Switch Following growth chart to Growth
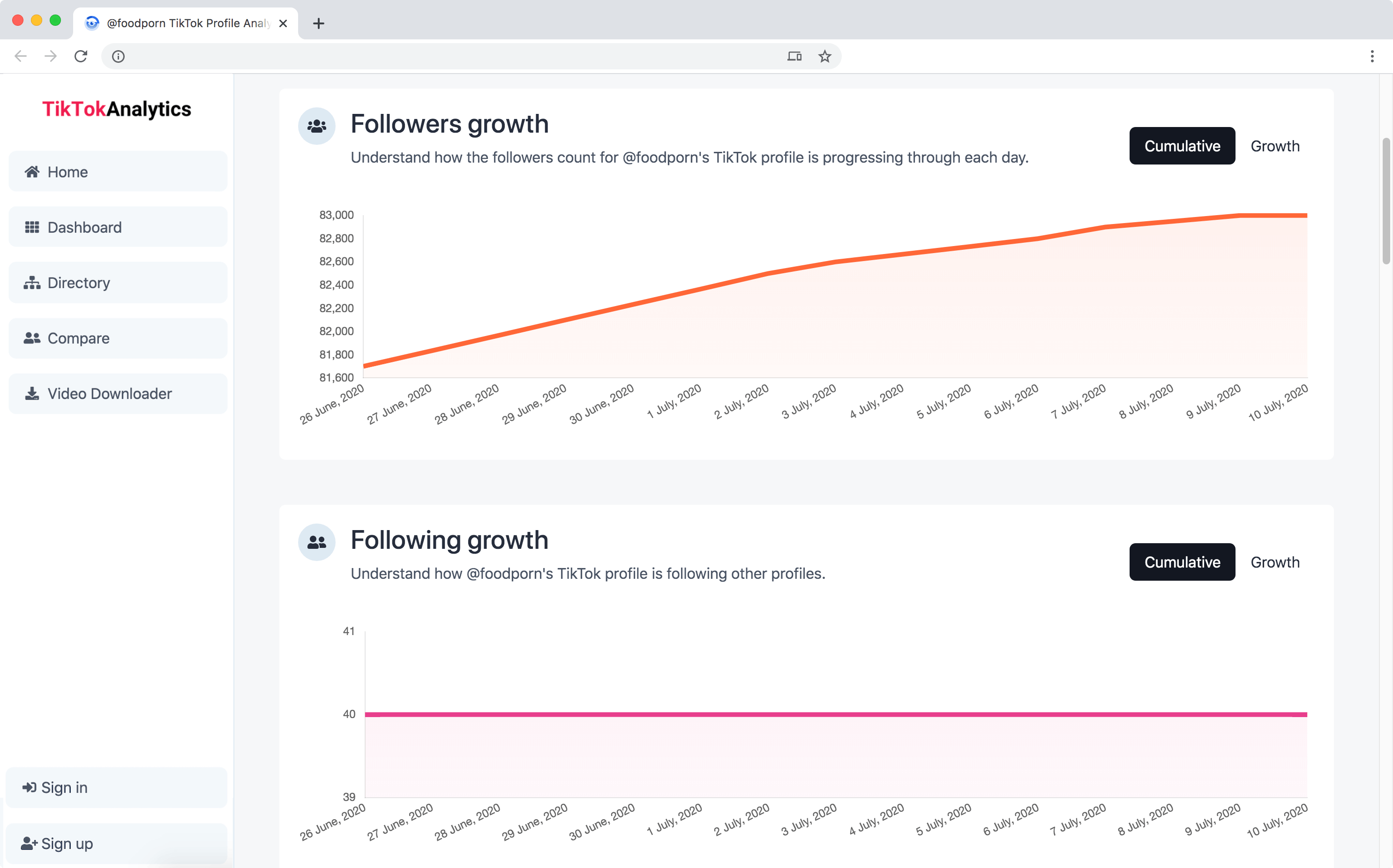The image size is (1393, 868). (x=1275, y=562)
